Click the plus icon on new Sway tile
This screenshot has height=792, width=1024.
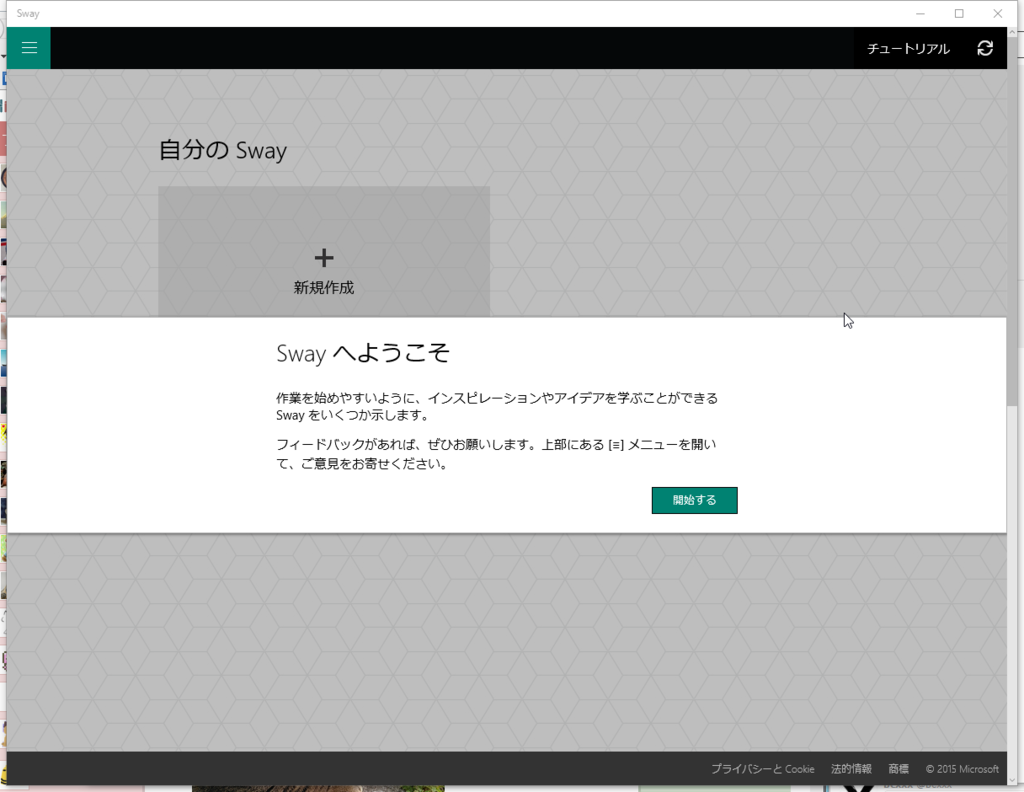pyautogui.click(x=324, y=258)
